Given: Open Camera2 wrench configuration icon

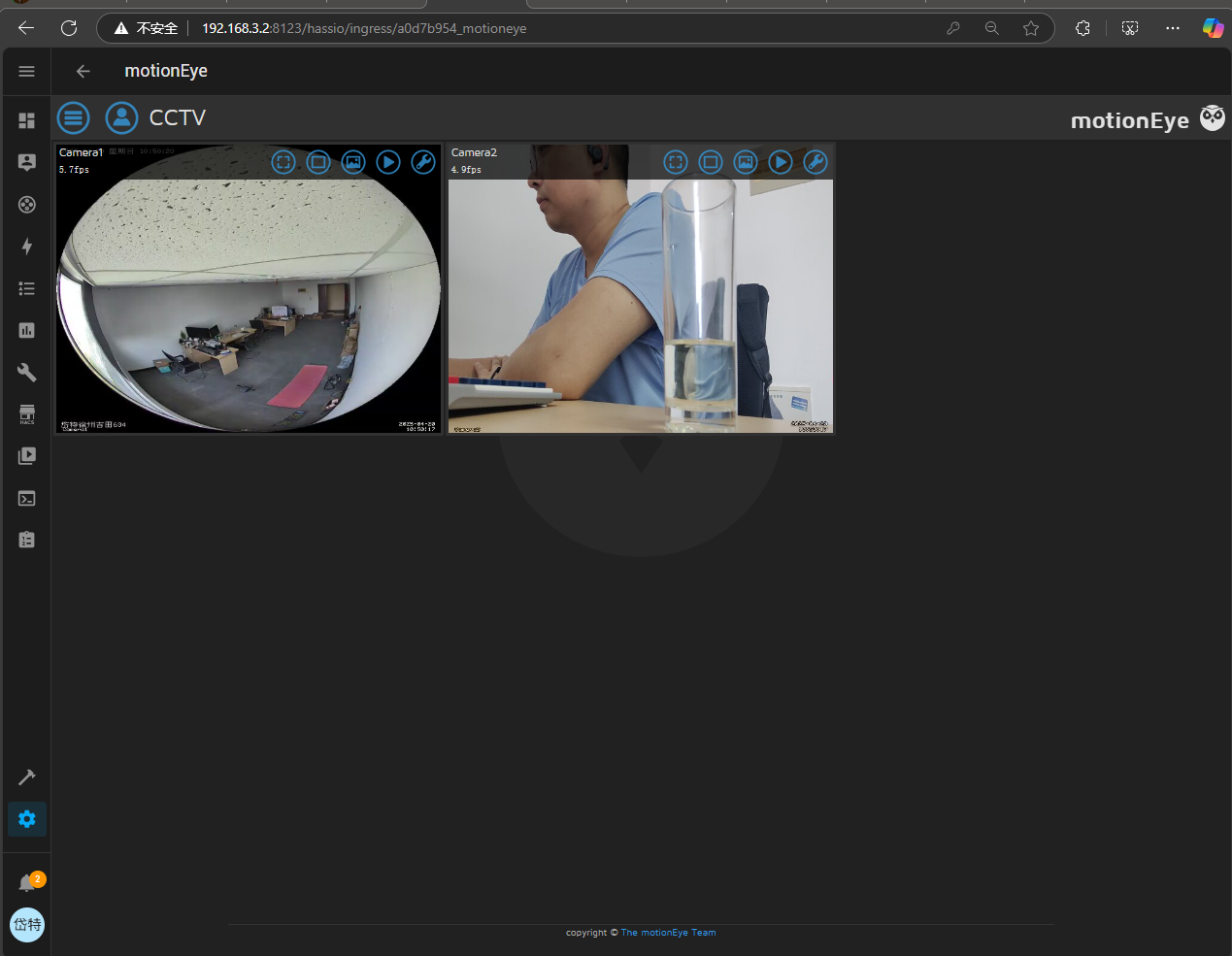Looking at the screenshot, I should pyautogui.click(x=816, y=162).
